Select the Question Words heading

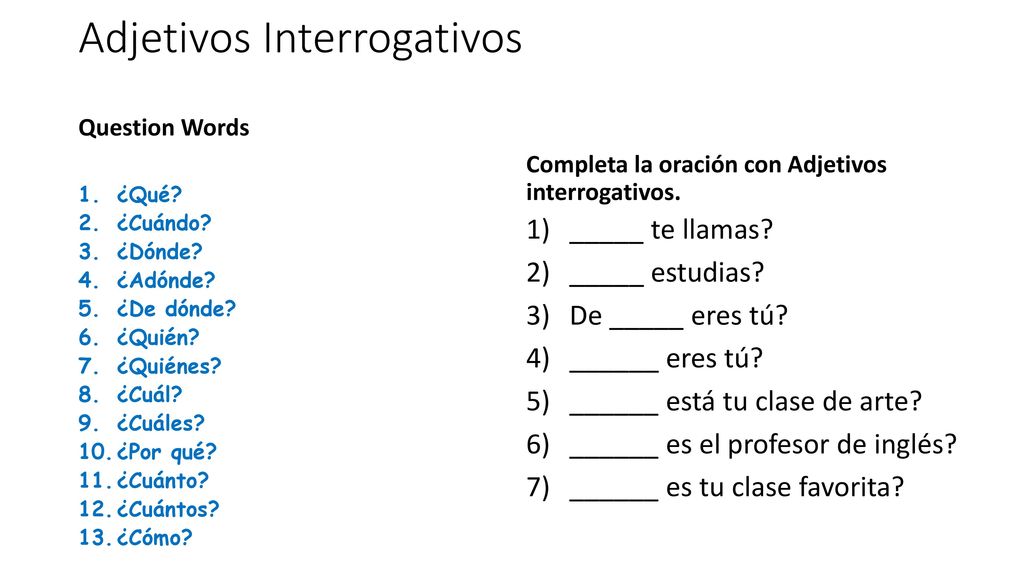click(x=164, y=128)
